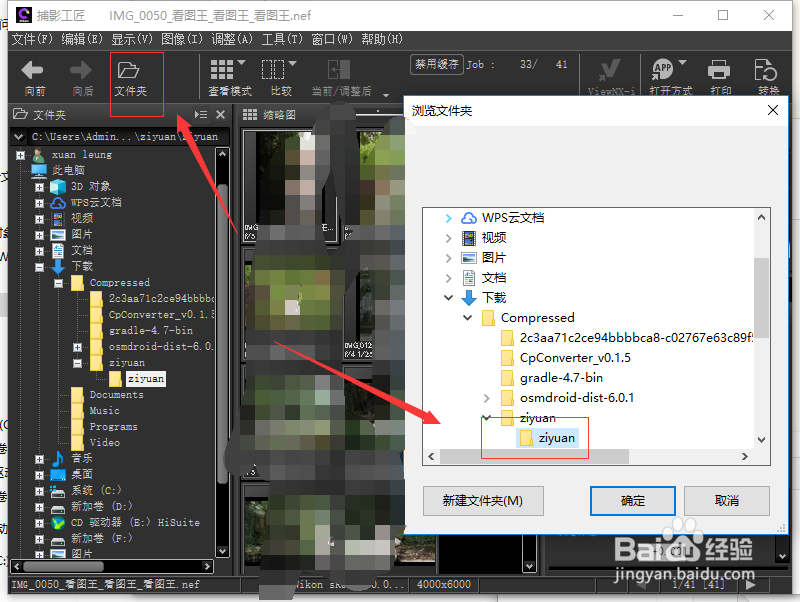
Task: Click the 缩略图 thumbnail grid icon
Action: coord(249,114)
